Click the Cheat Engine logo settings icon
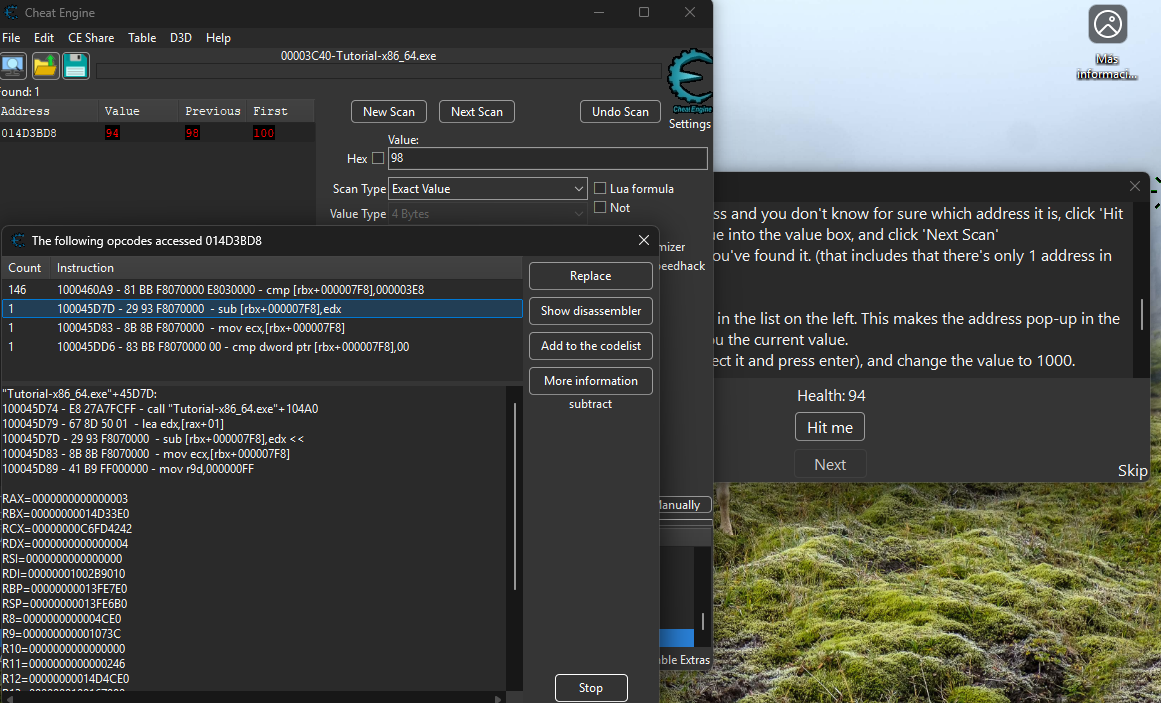 pos(689,82)
